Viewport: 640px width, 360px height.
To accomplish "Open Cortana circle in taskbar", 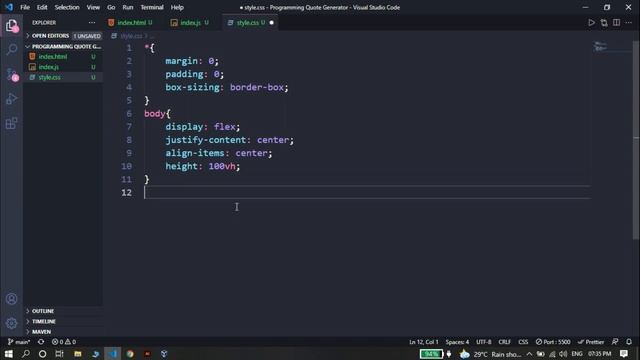I will (42, 354).
